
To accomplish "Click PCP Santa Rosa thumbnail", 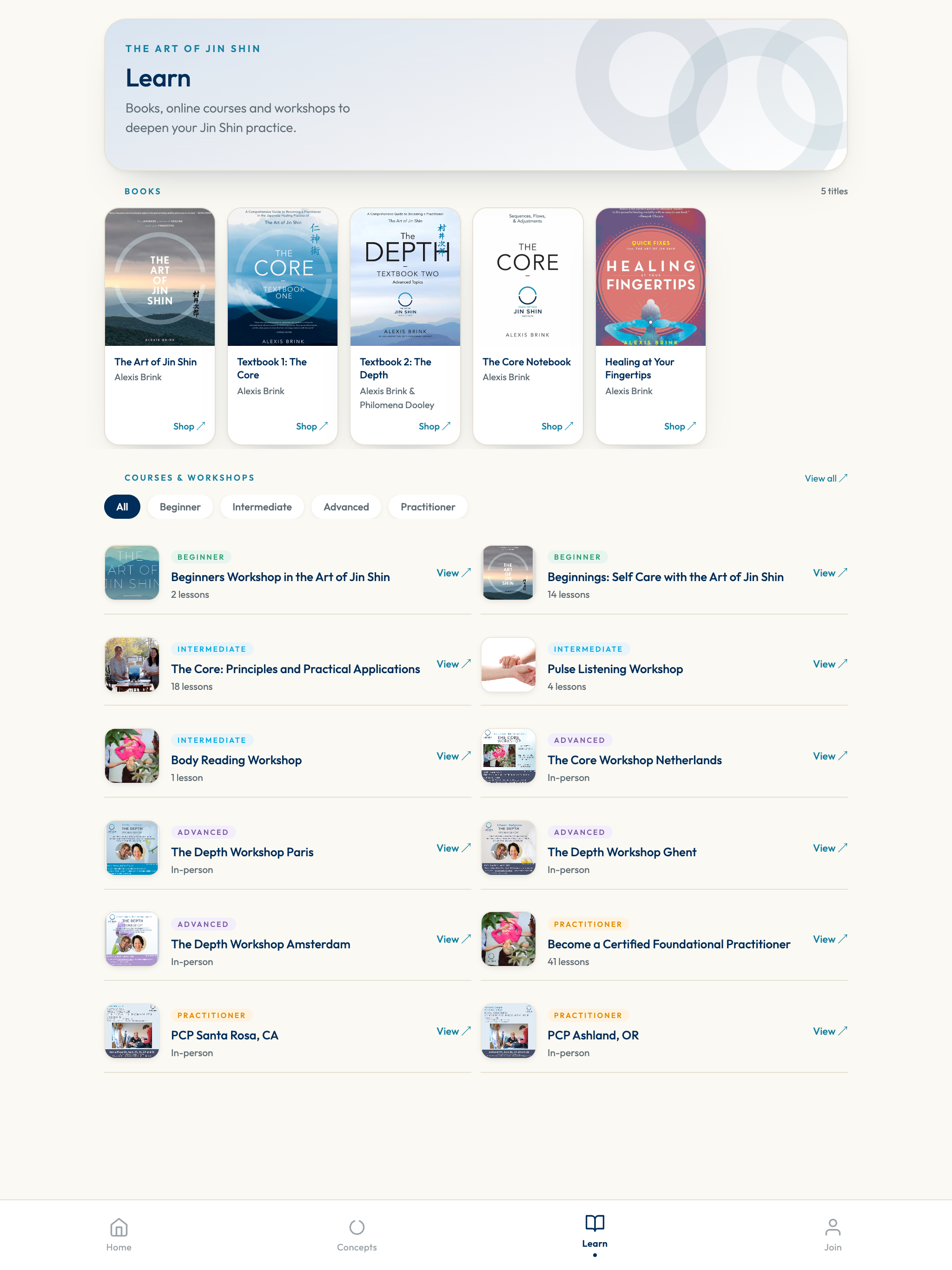I will (132, 1031).
